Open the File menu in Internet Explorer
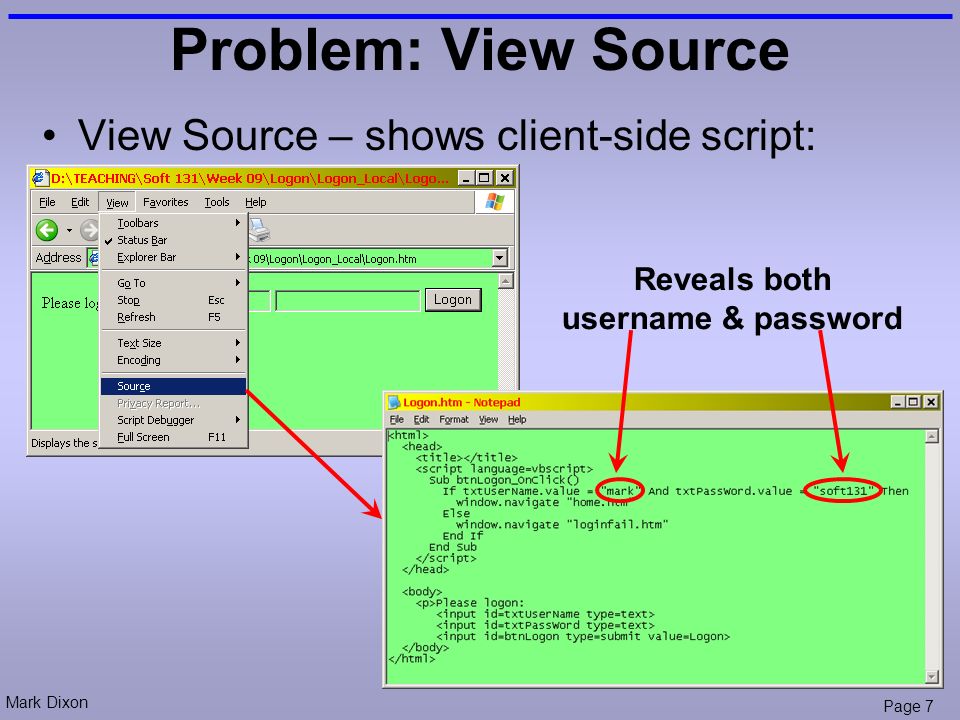The width and height of the screenshot is (960, 720). coord(47,202)
